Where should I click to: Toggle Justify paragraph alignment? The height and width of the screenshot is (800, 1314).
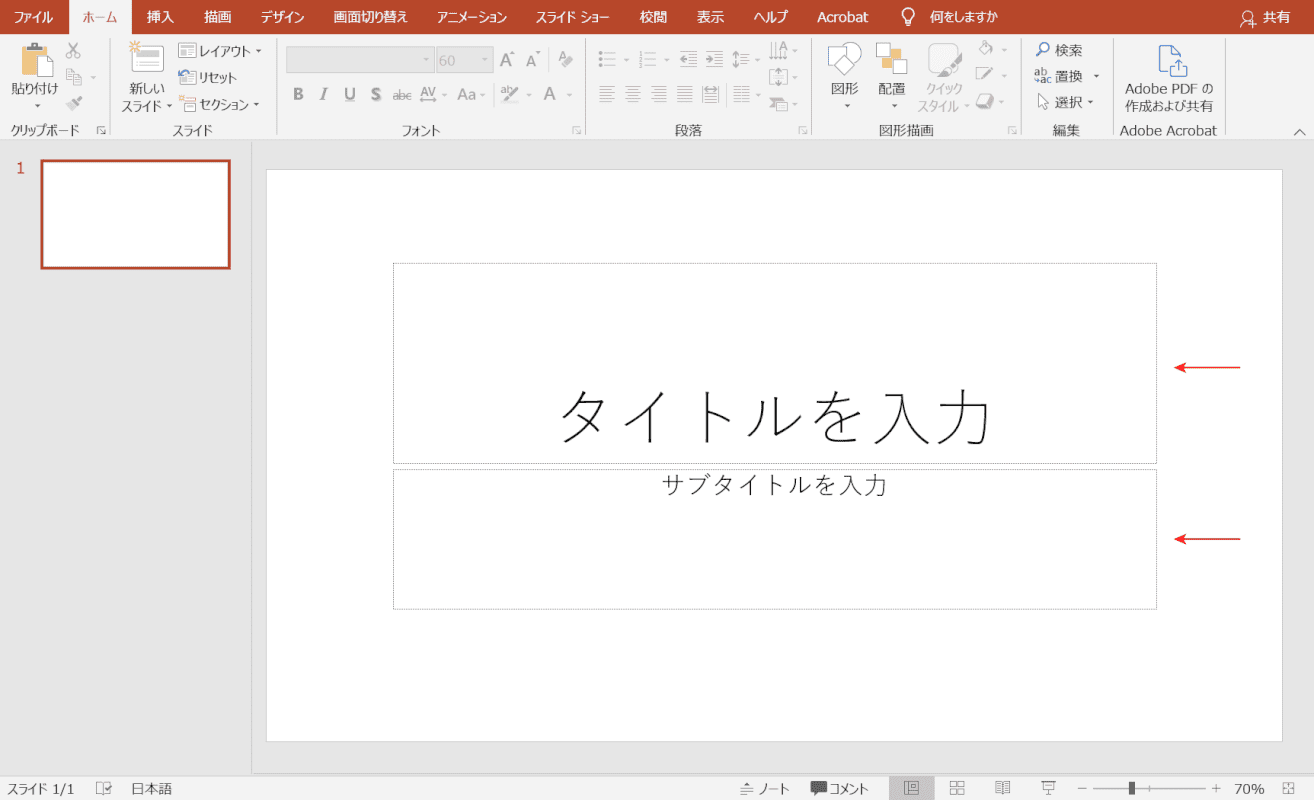click(685, 95)
